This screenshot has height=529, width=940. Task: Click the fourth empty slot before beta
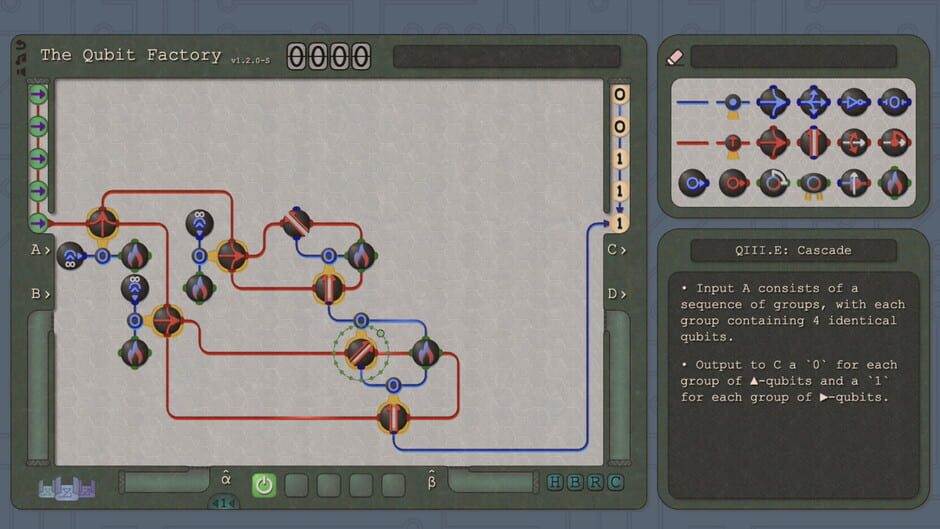click(393, 485)
